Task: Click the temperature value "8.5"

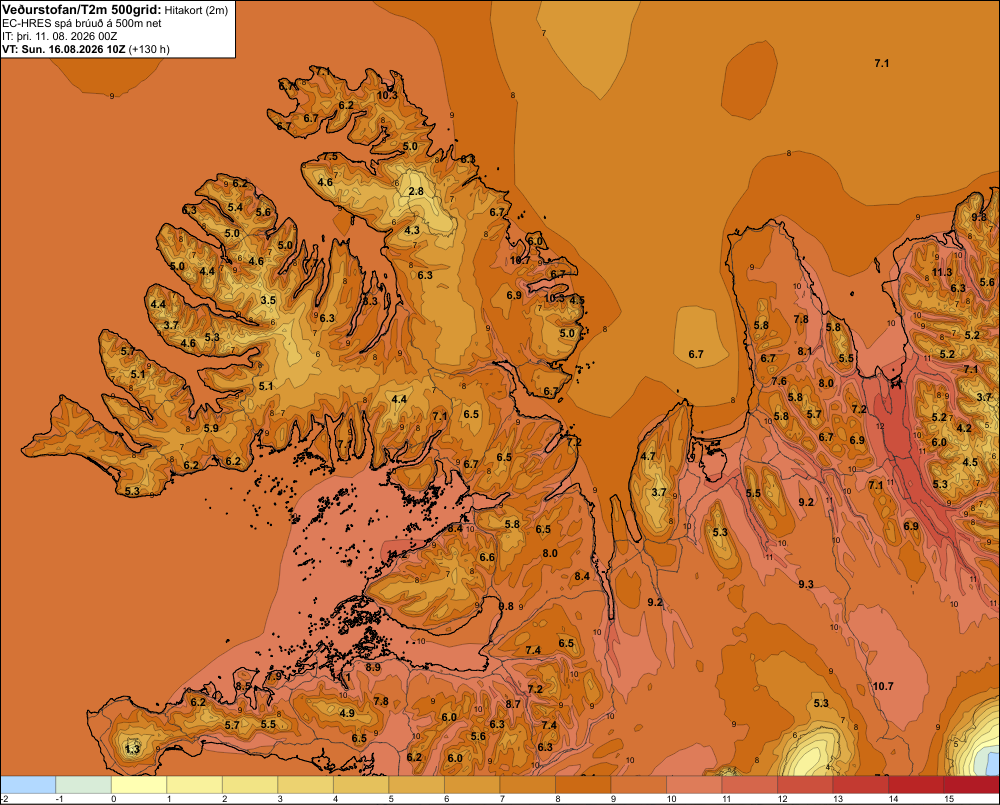Action: pos(243,686)
